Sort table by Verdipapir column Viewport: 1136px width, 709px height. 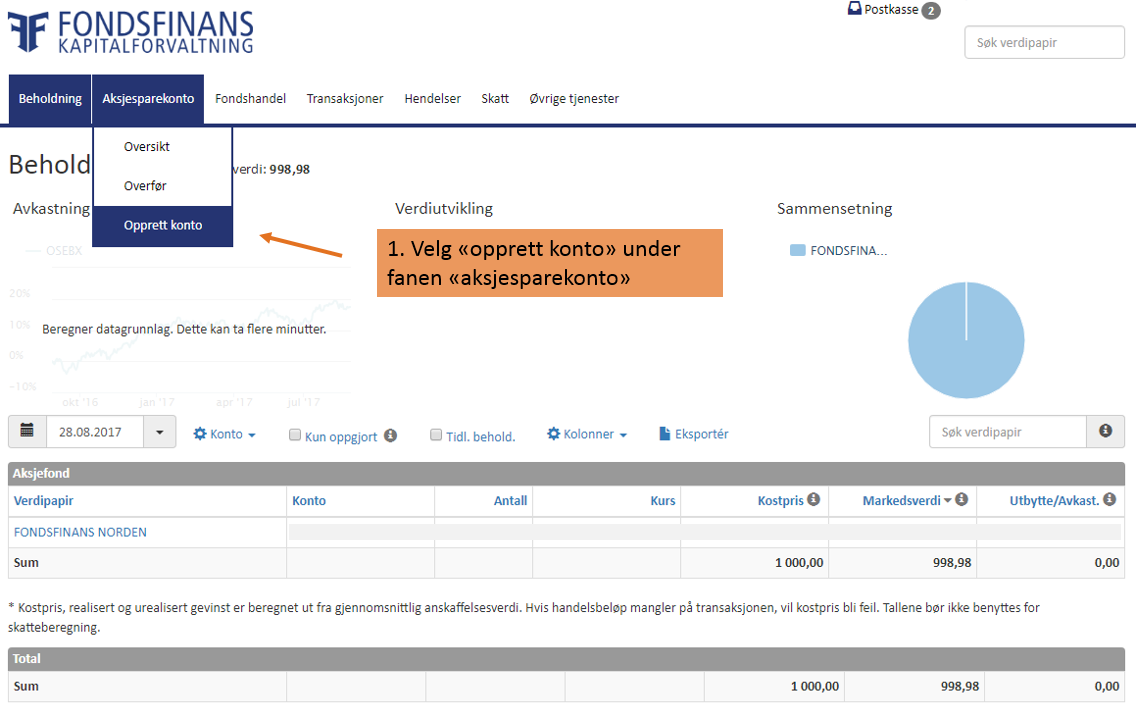click(x=43, y=500)
